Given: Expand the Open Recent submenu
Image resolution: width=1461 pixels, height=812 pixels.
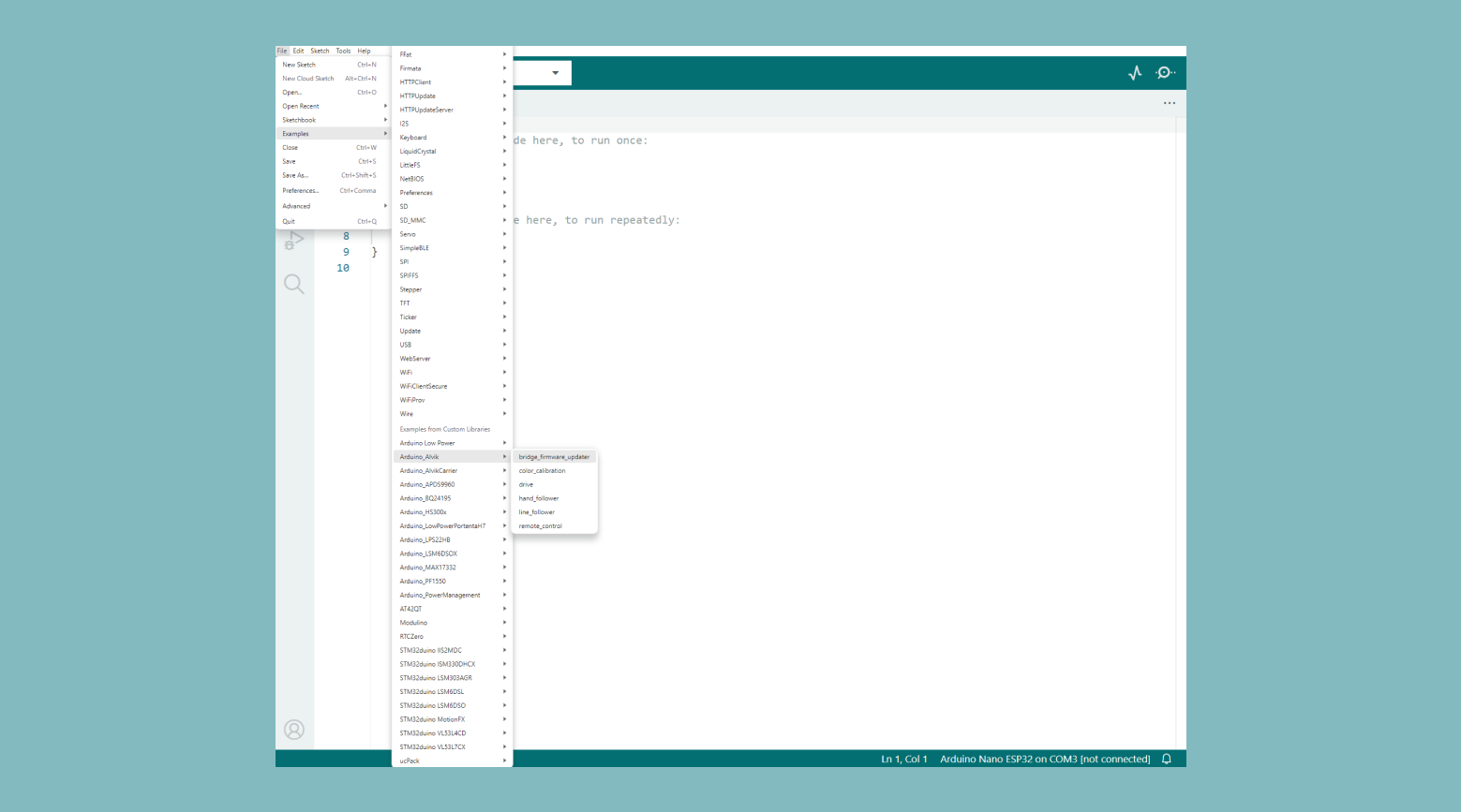Looking at the screenshot, I should (333, 107).
